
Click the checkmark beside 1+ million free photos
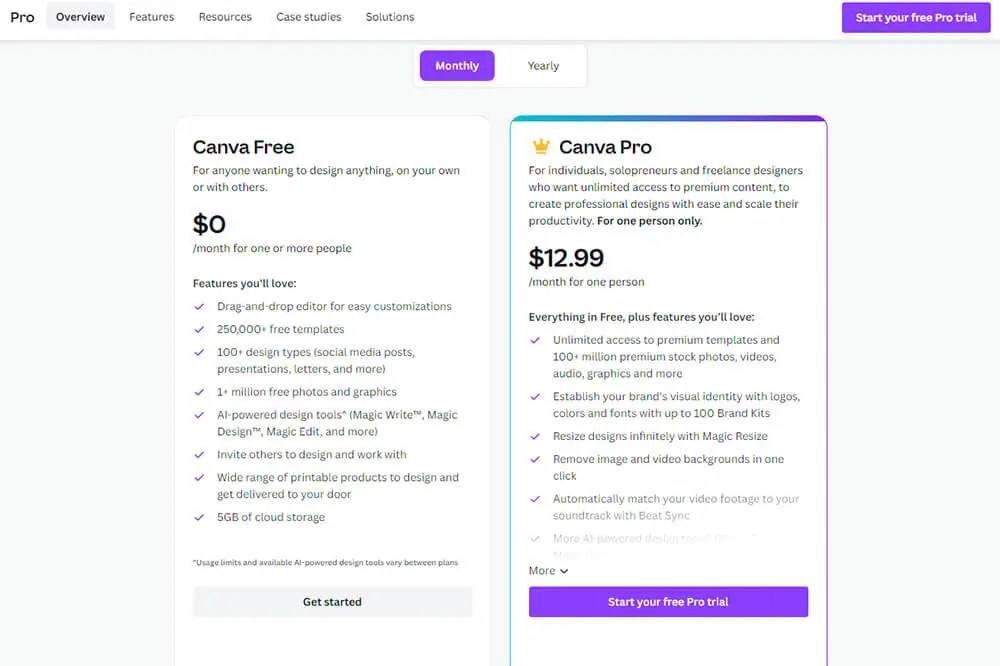[x=199, y=391]
